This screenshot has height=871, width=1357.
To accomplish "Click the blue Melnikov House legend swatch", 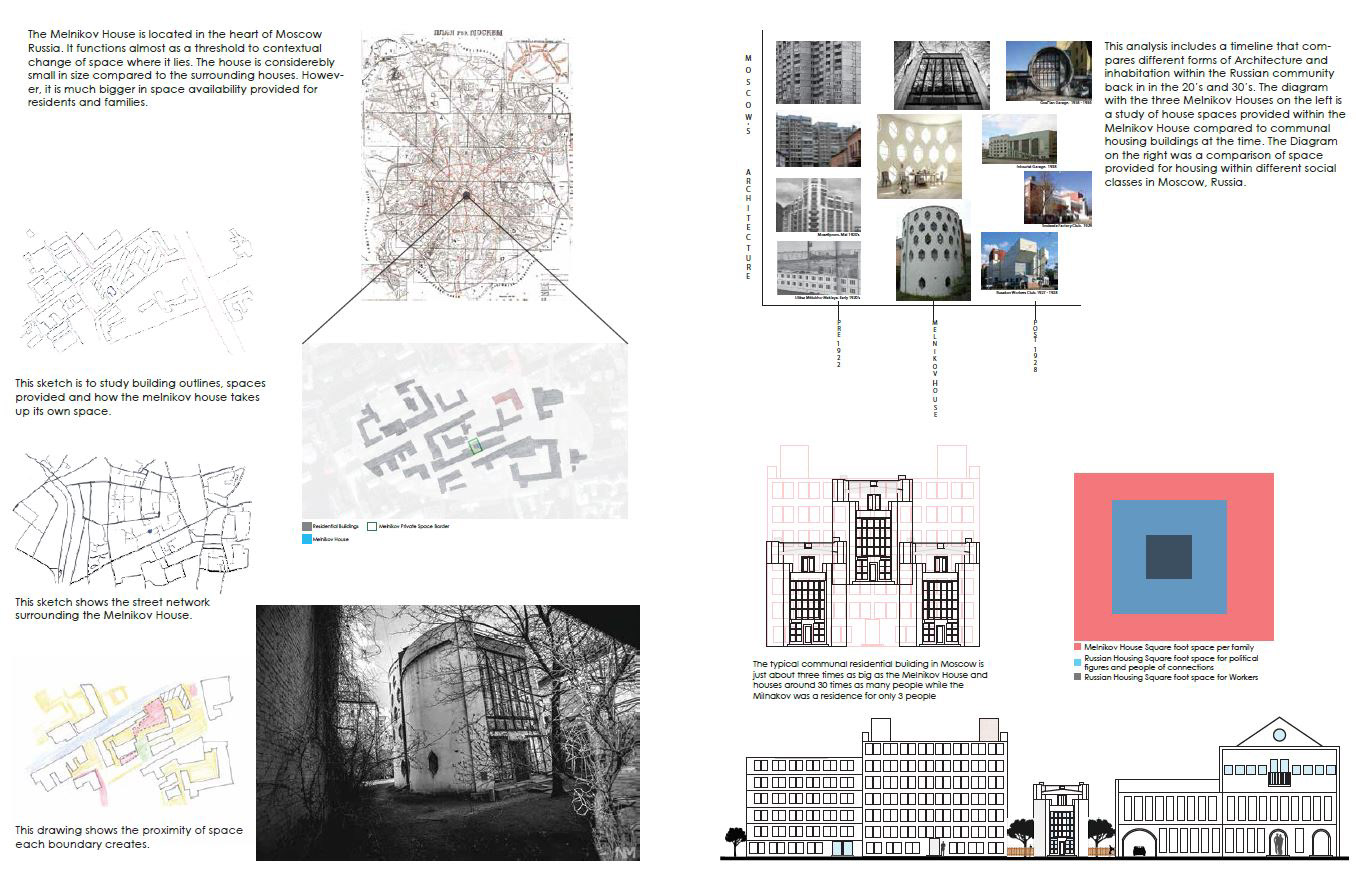I will [x=307, y=539].
